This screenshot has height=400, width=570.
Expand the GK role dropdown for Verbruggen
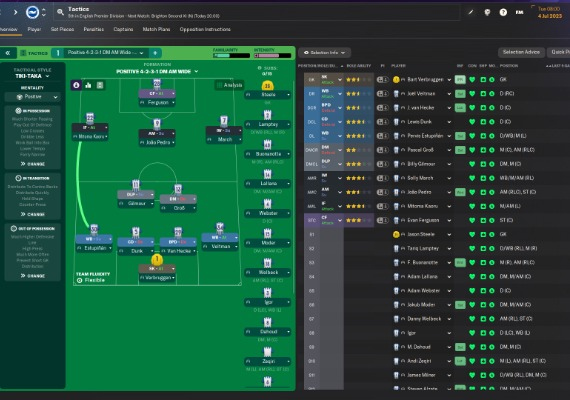[340, 80]
